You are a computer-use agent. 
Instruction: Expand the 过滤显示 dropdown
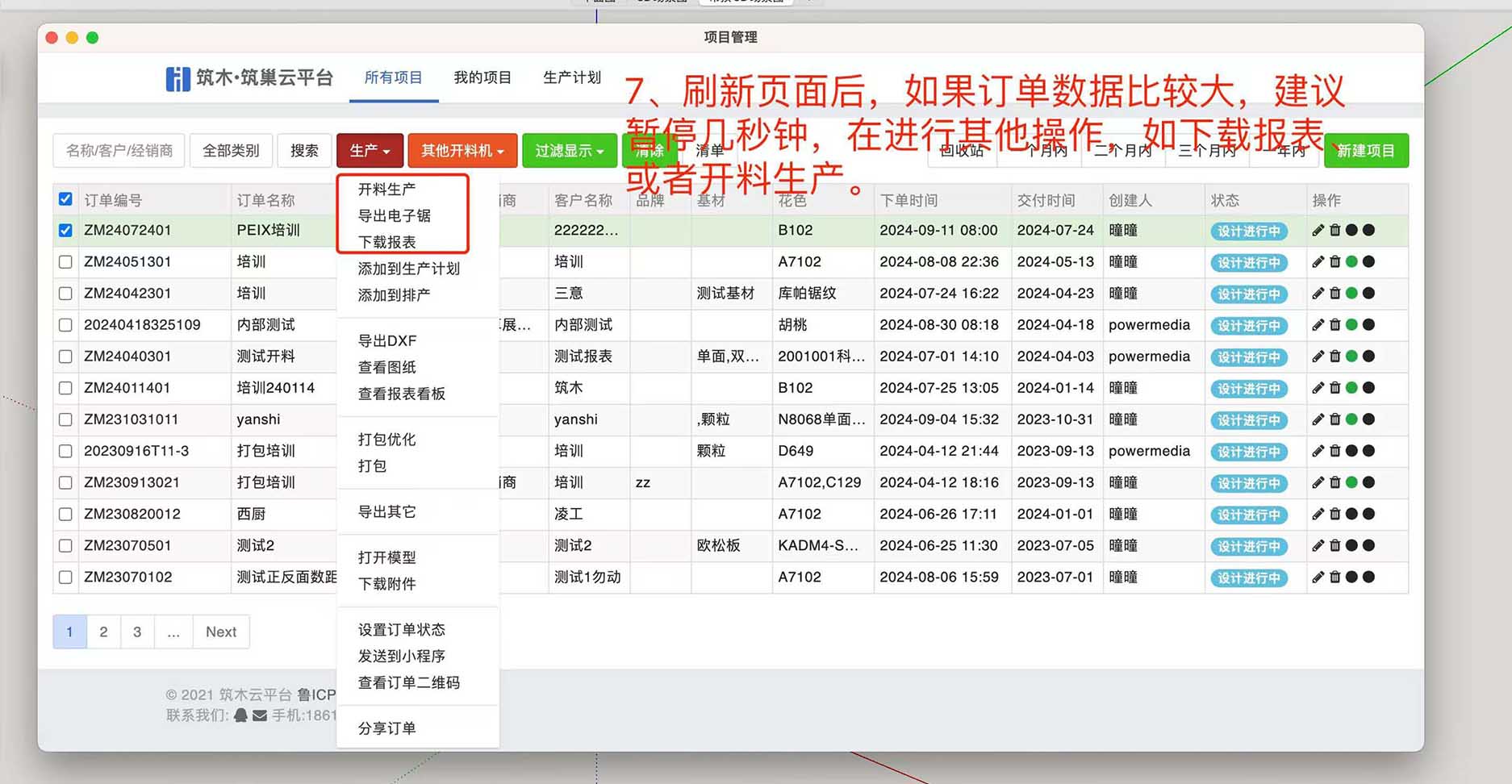[569, 150]
